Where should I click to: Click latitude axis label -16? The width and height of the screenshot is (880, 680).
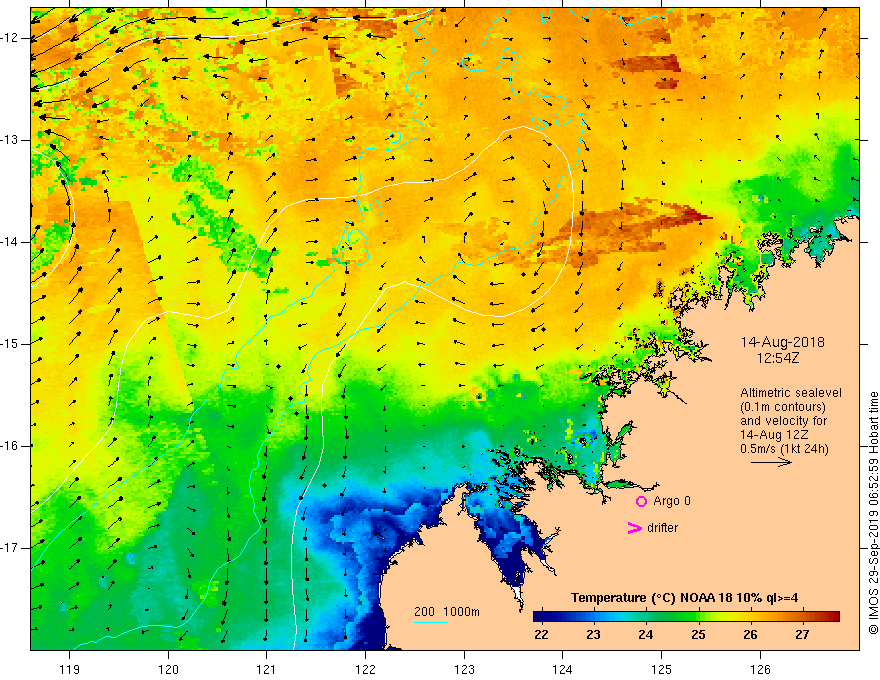[x=11, y=446]
